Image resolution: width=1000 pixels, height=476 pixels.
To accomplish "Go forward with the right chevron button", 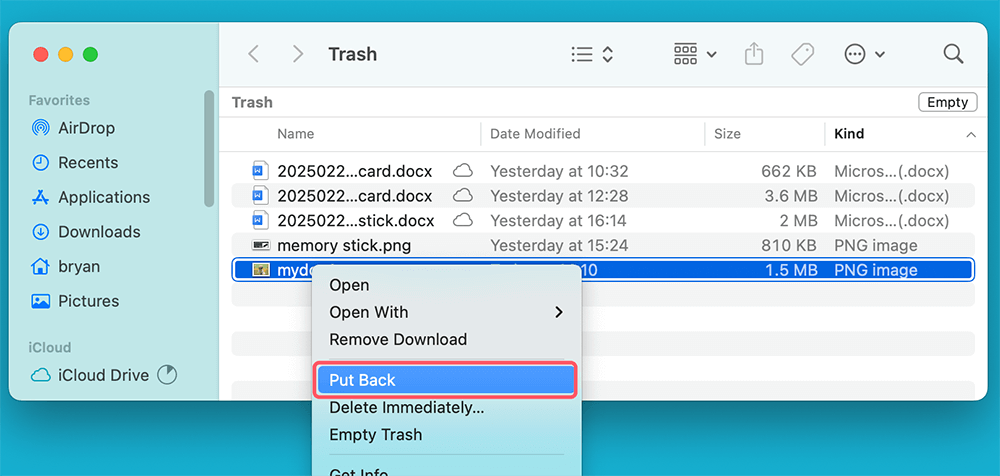I will coord(297,54).
